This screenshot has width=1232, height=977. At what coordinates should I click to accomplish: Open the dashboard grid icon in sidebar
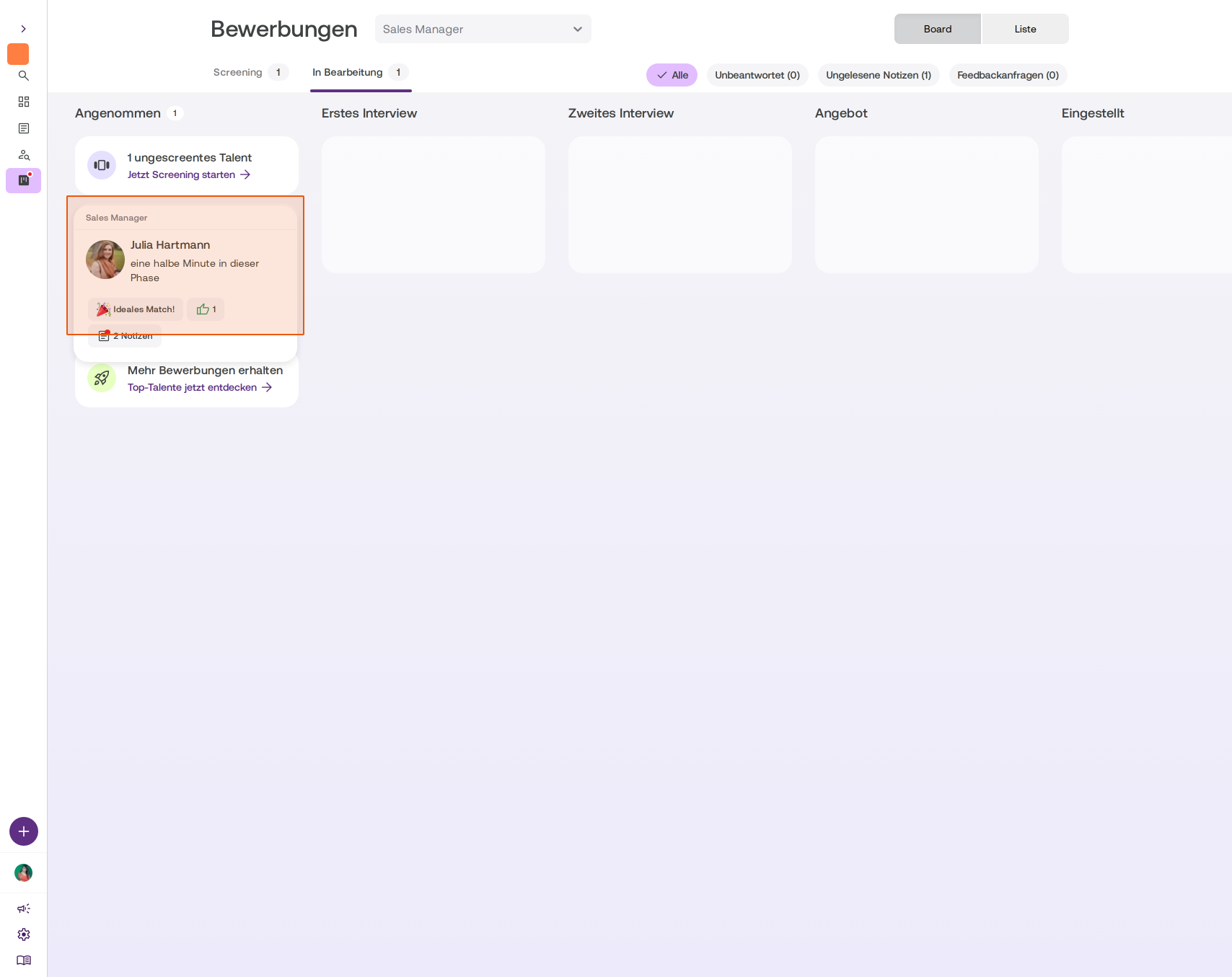point(24,102)
